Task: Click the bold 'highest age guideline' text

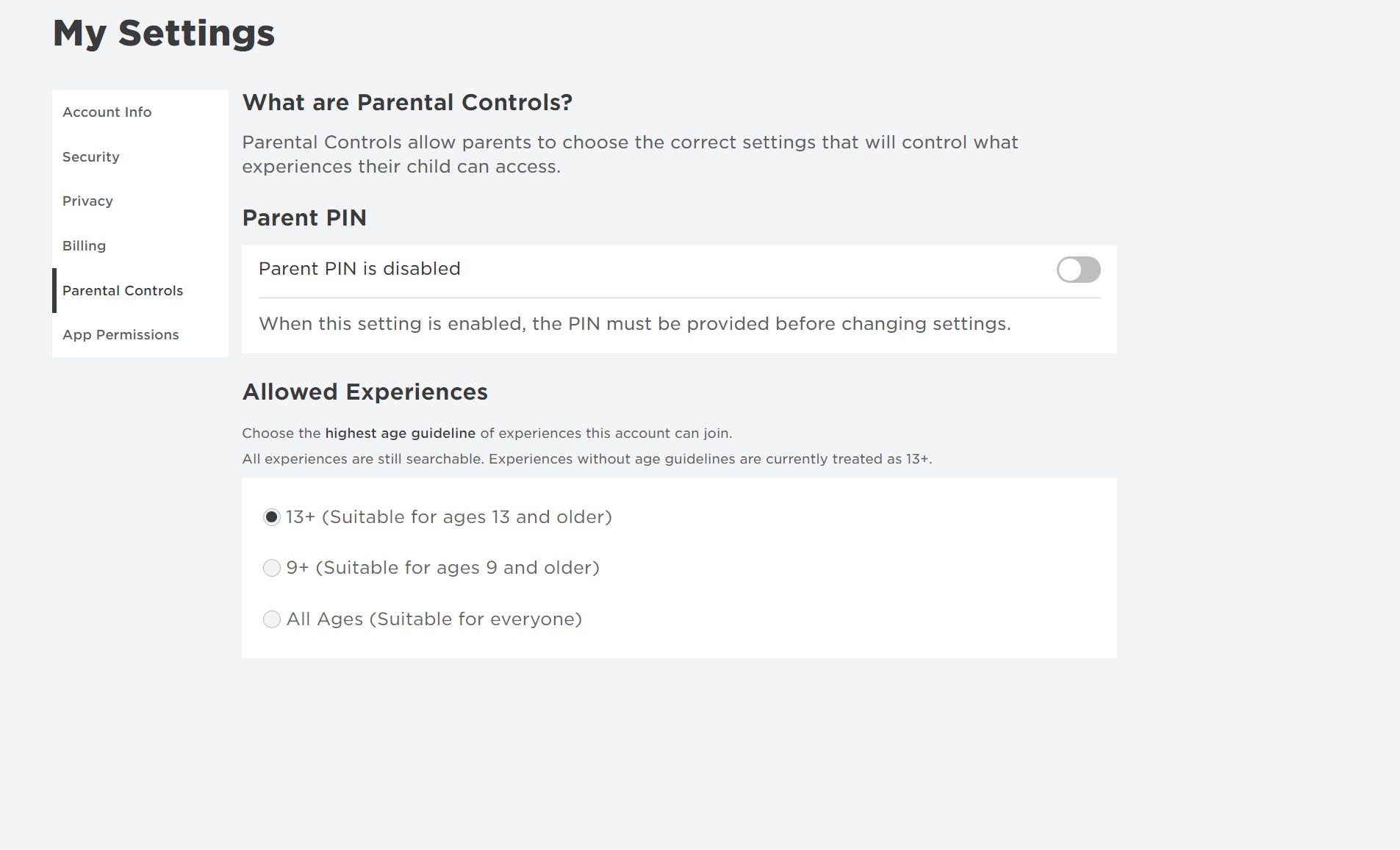Action: [400, 433]
